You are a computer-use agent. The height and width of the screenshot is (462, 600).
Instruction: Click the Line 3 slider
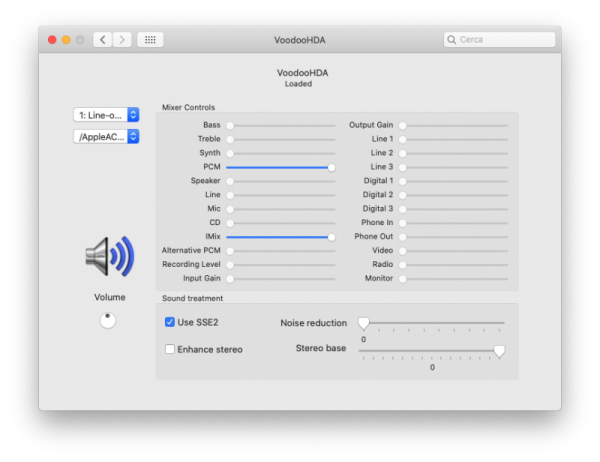453,167
